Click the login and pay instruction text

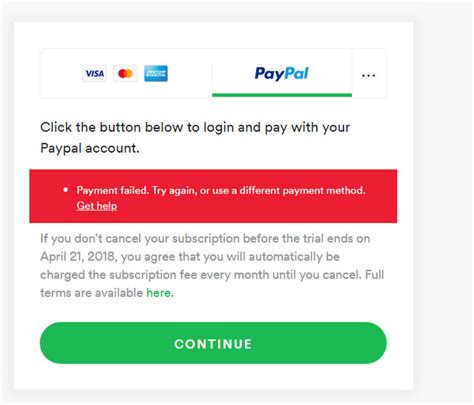[x=195, y=137]
